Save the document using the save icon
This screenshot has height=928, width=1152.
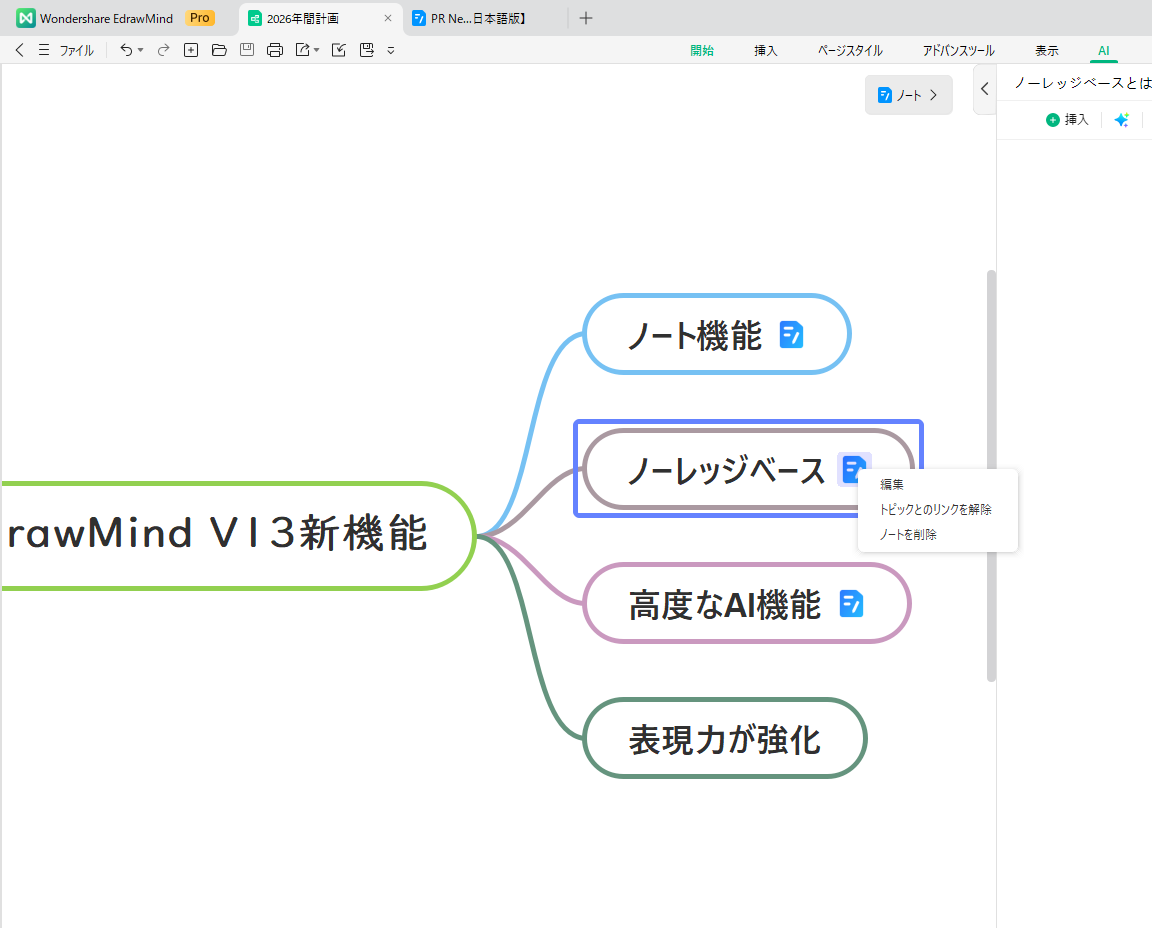pos(247,50)
